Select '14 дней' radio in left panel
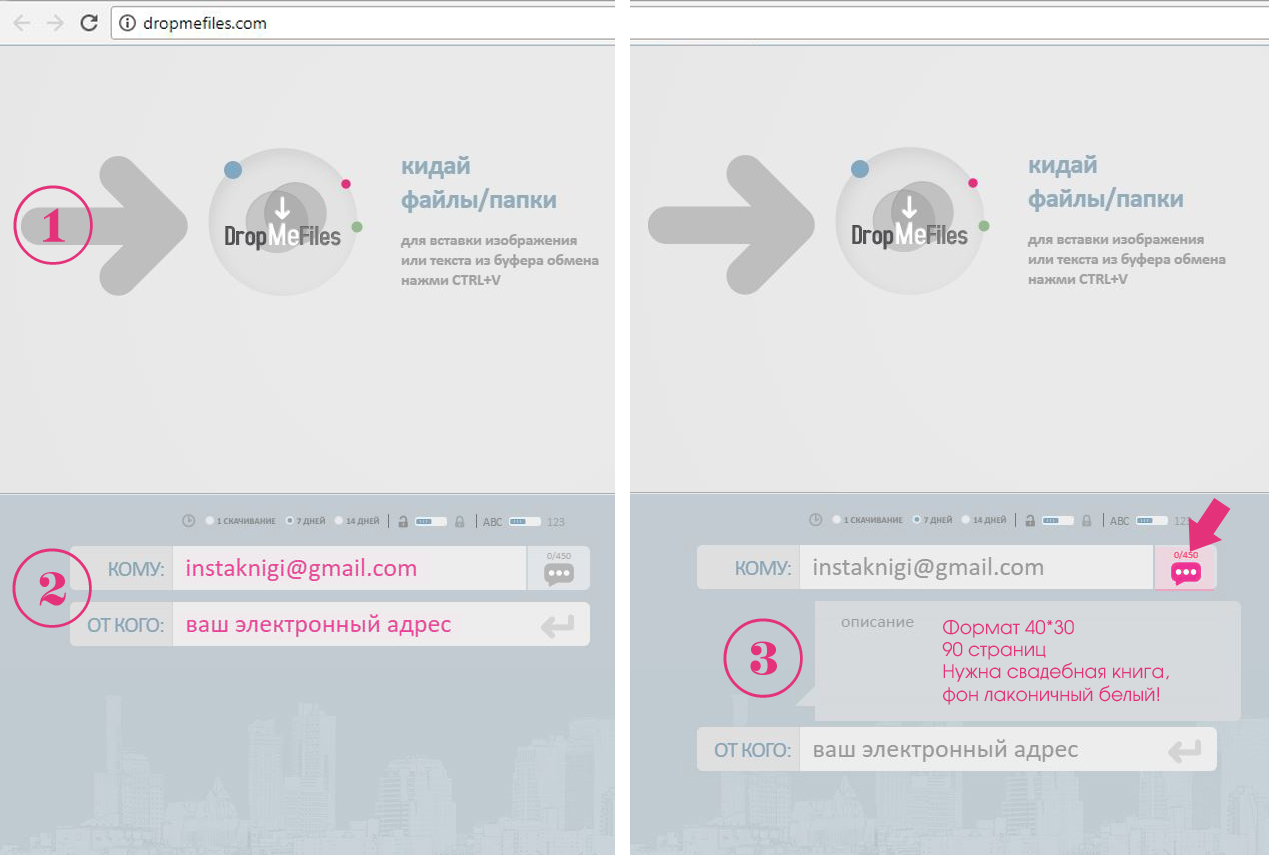Screen dimensions: 1269x855 (339, 521)
